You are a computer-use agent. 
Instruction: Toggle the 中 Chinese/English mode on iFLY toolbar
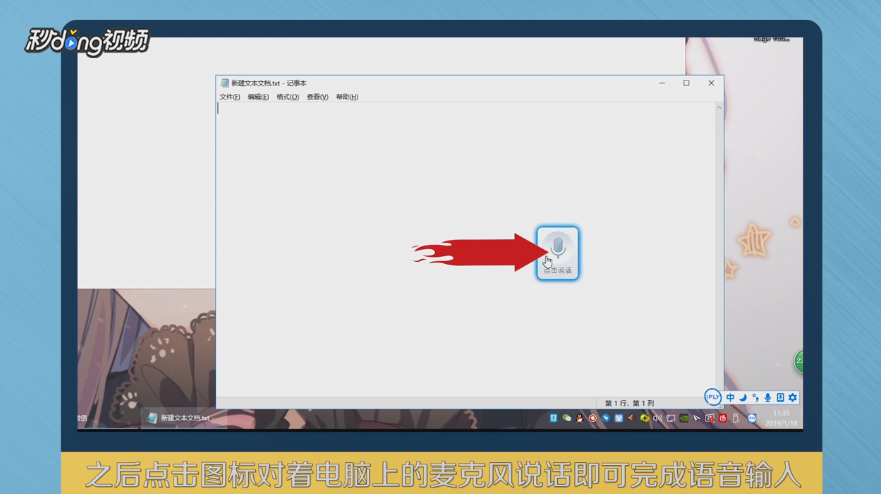pos(730,397)
